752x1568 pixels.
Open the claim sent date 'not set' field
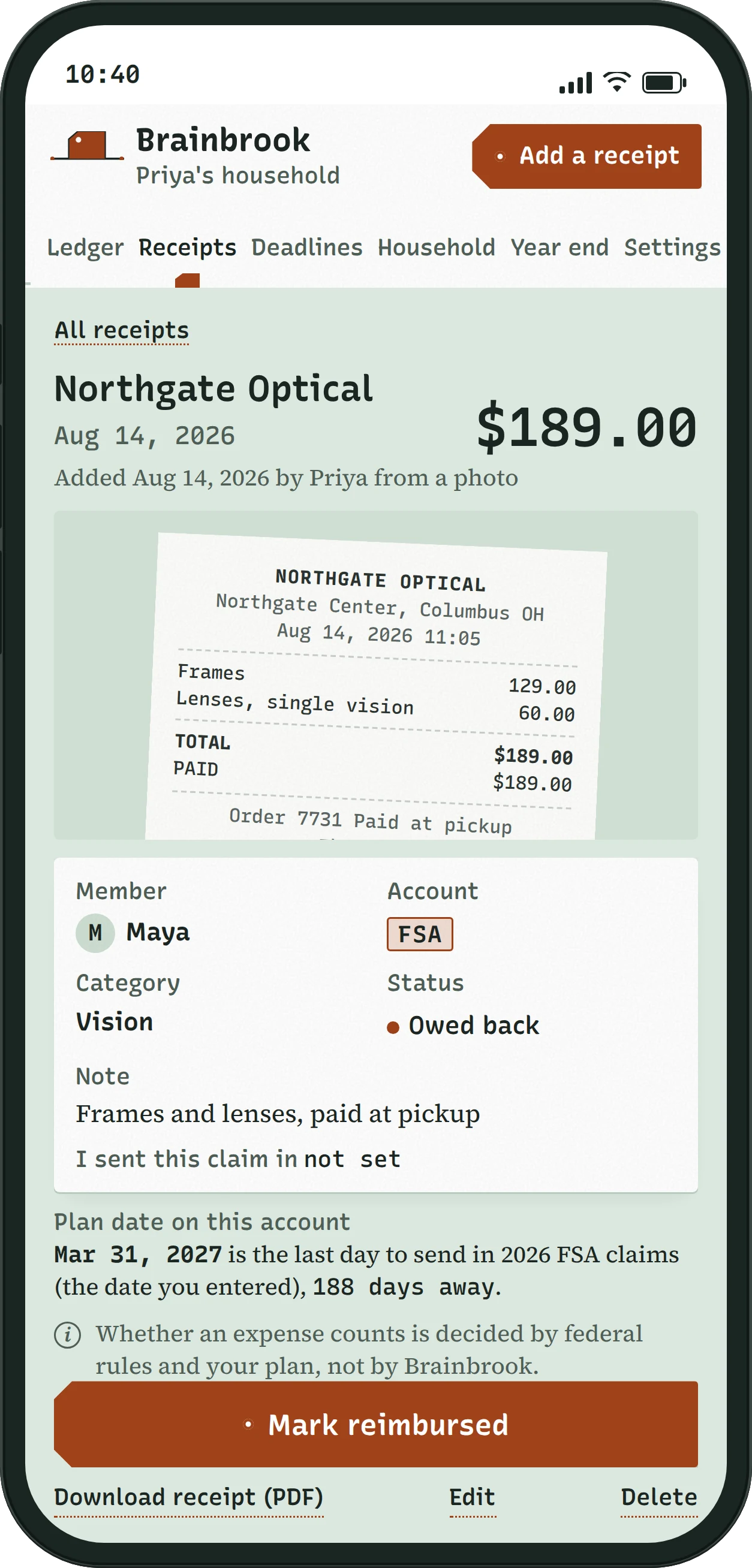pos(353,1159)
